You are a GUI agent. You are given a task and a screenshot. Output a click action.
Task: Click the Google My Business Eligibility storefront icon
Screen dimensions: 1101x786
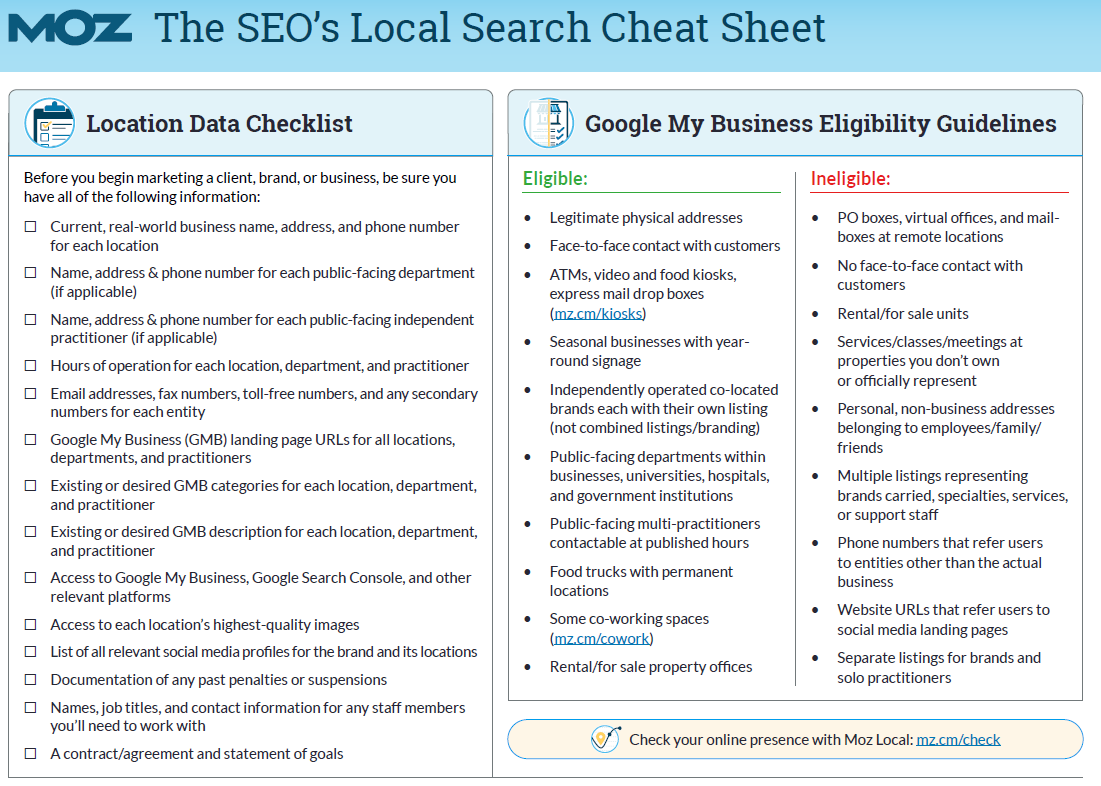coord(548,123)
